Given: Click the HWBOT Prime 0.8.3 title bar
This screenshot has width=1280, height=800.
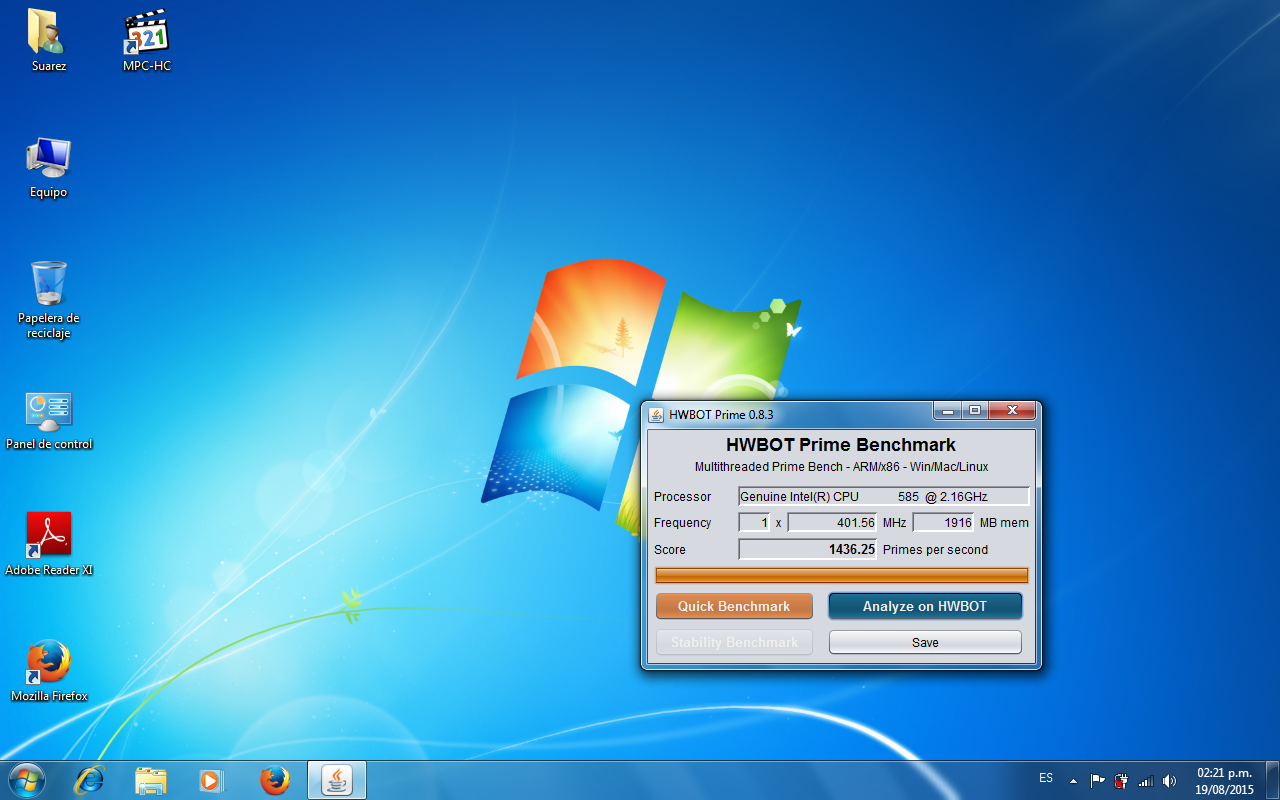Looking at the screenshot, I should (790, 414).
